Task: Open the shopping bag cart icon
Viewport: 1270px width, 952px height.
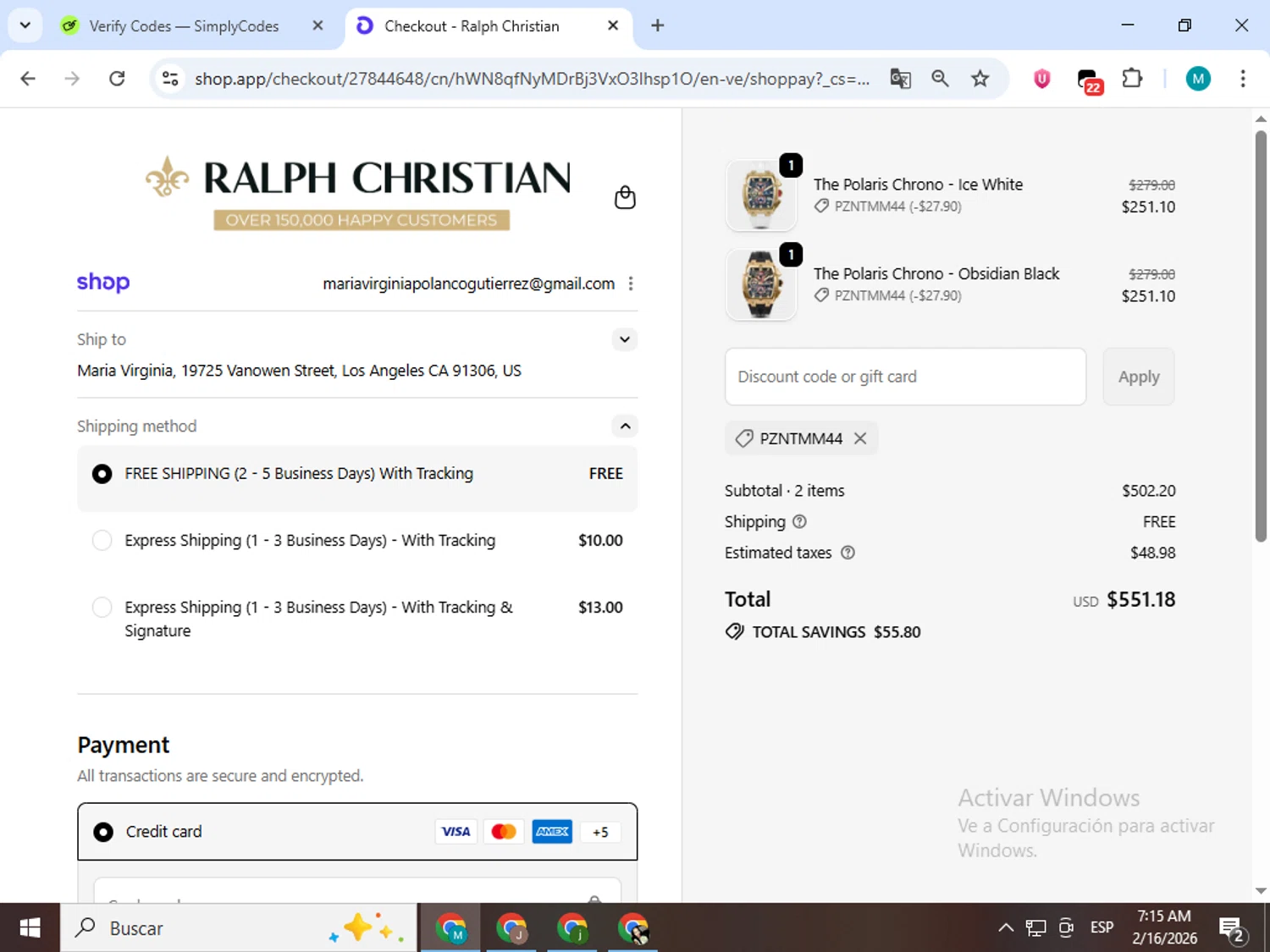Action: [625, 197]
